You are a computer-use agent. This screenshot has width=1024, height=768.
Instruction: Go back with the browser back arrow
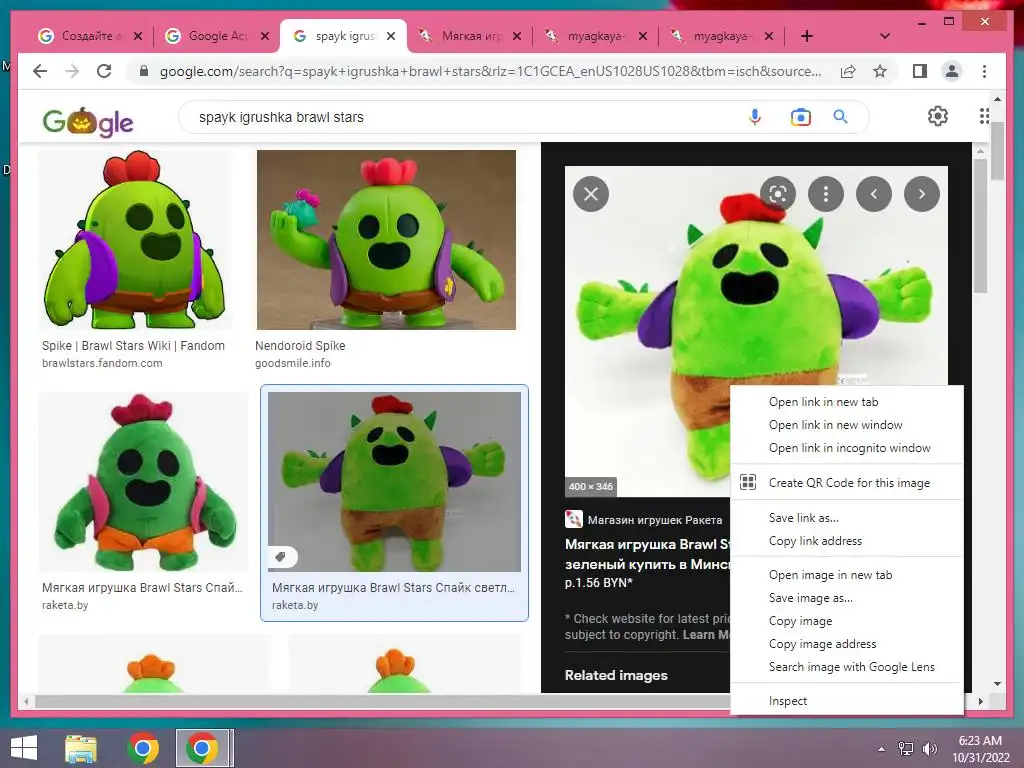[40, 71]
